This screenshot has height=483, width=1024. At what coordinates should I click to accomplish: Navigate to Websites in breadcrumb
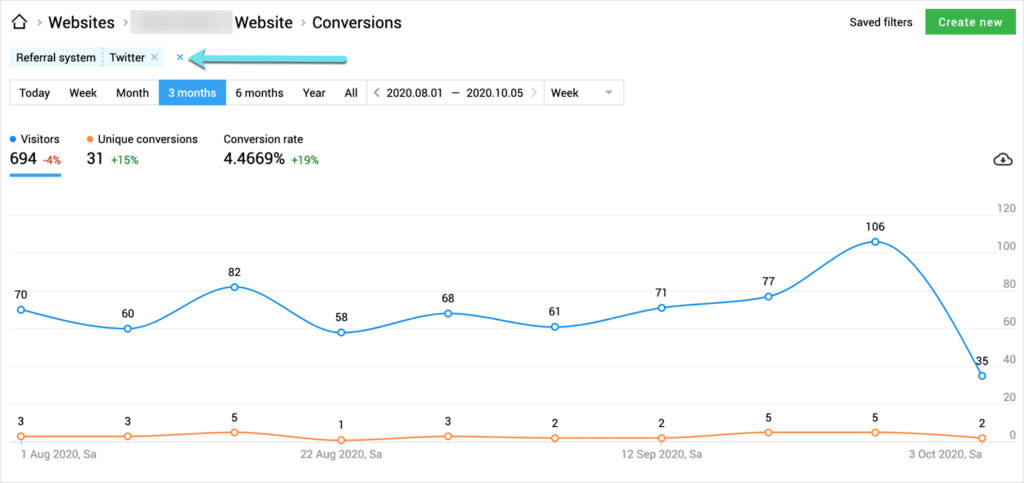[80, 22]
